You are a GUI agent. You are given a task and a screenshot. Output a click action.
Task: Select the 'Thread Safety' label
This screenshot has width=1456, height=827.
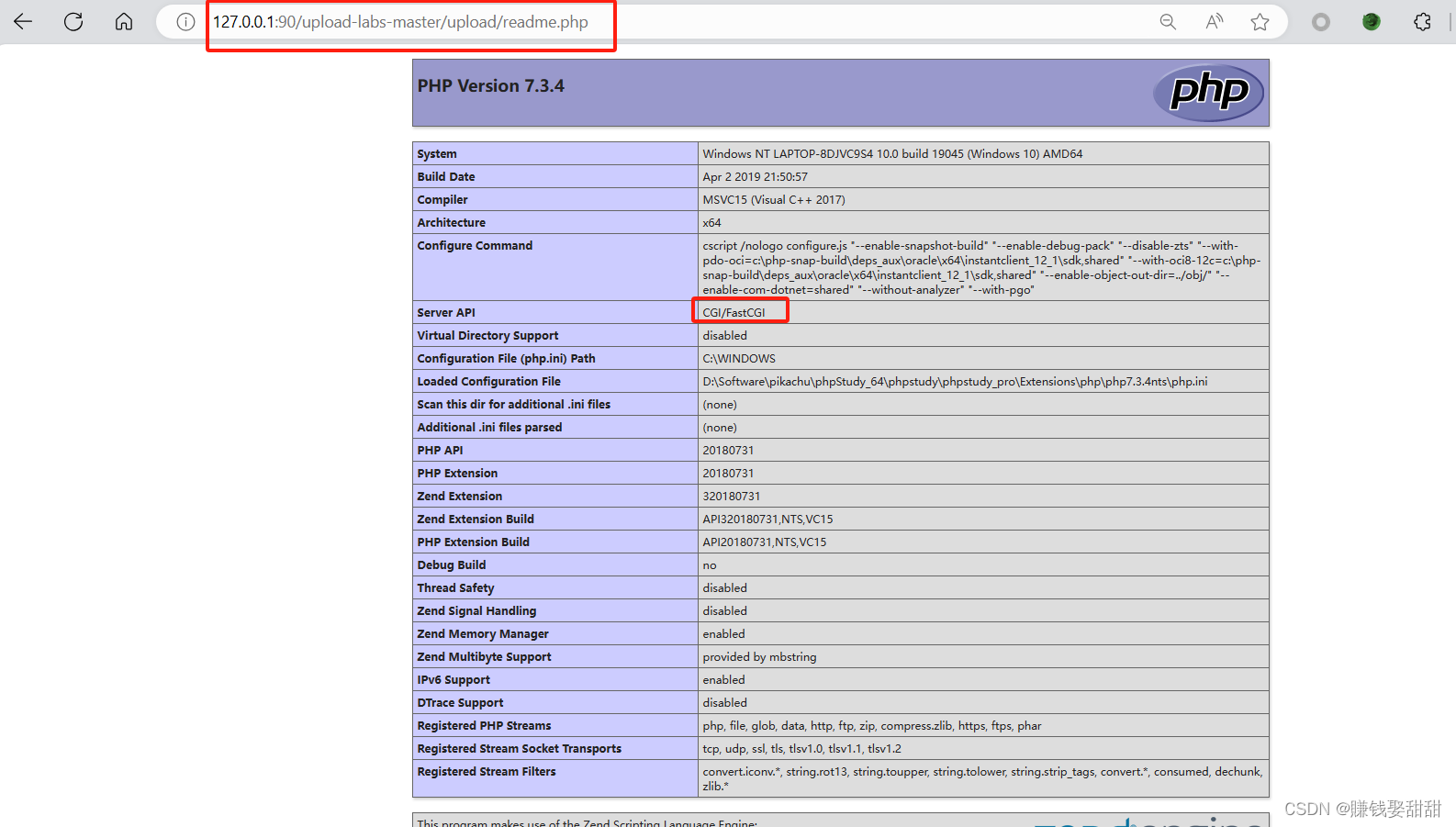click(455, 588)
